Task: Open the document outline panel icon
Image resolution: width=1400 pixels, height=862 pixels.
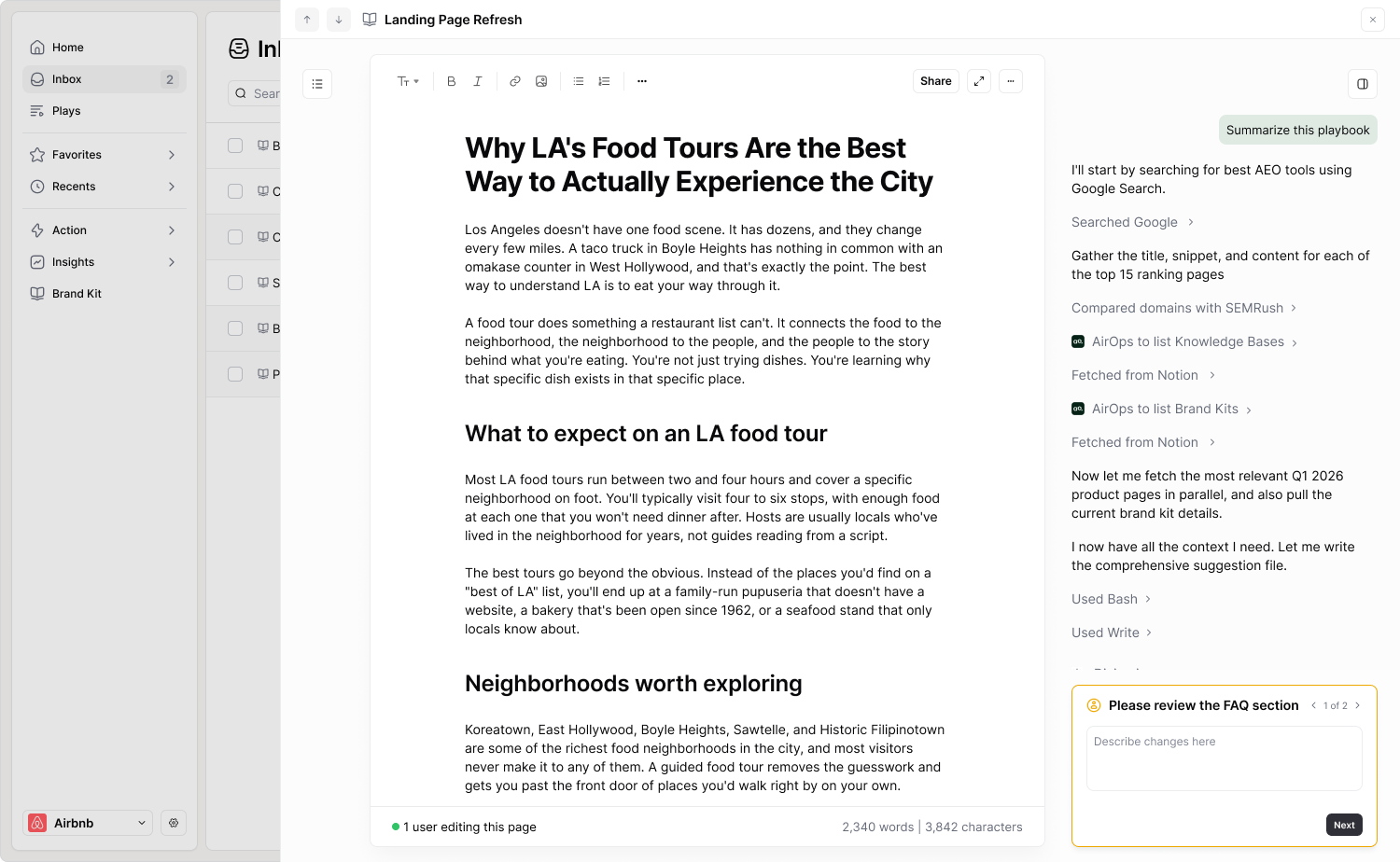Action: 316,83
